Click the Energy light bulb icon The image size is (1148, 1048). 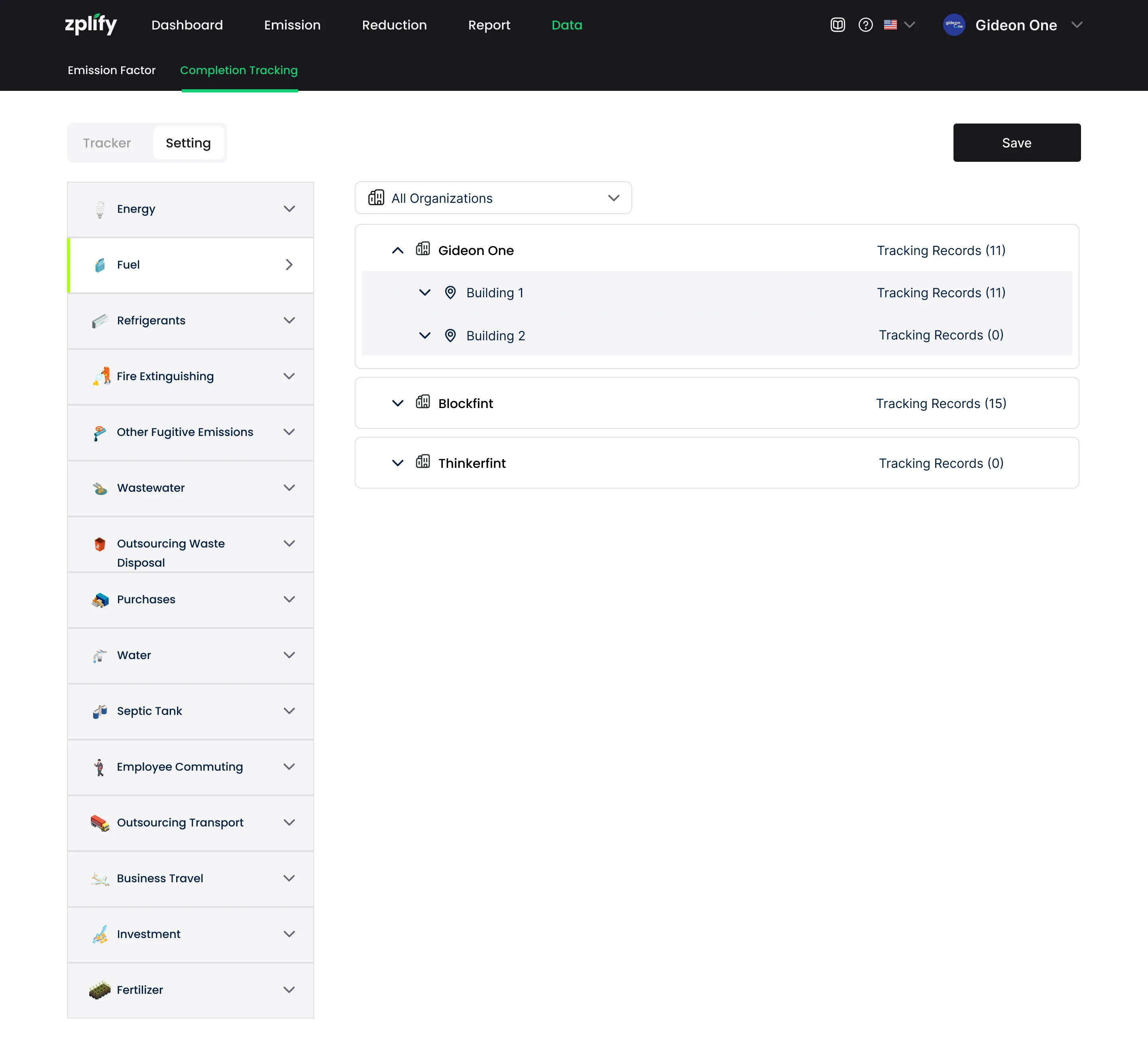(x=100, y=209)
